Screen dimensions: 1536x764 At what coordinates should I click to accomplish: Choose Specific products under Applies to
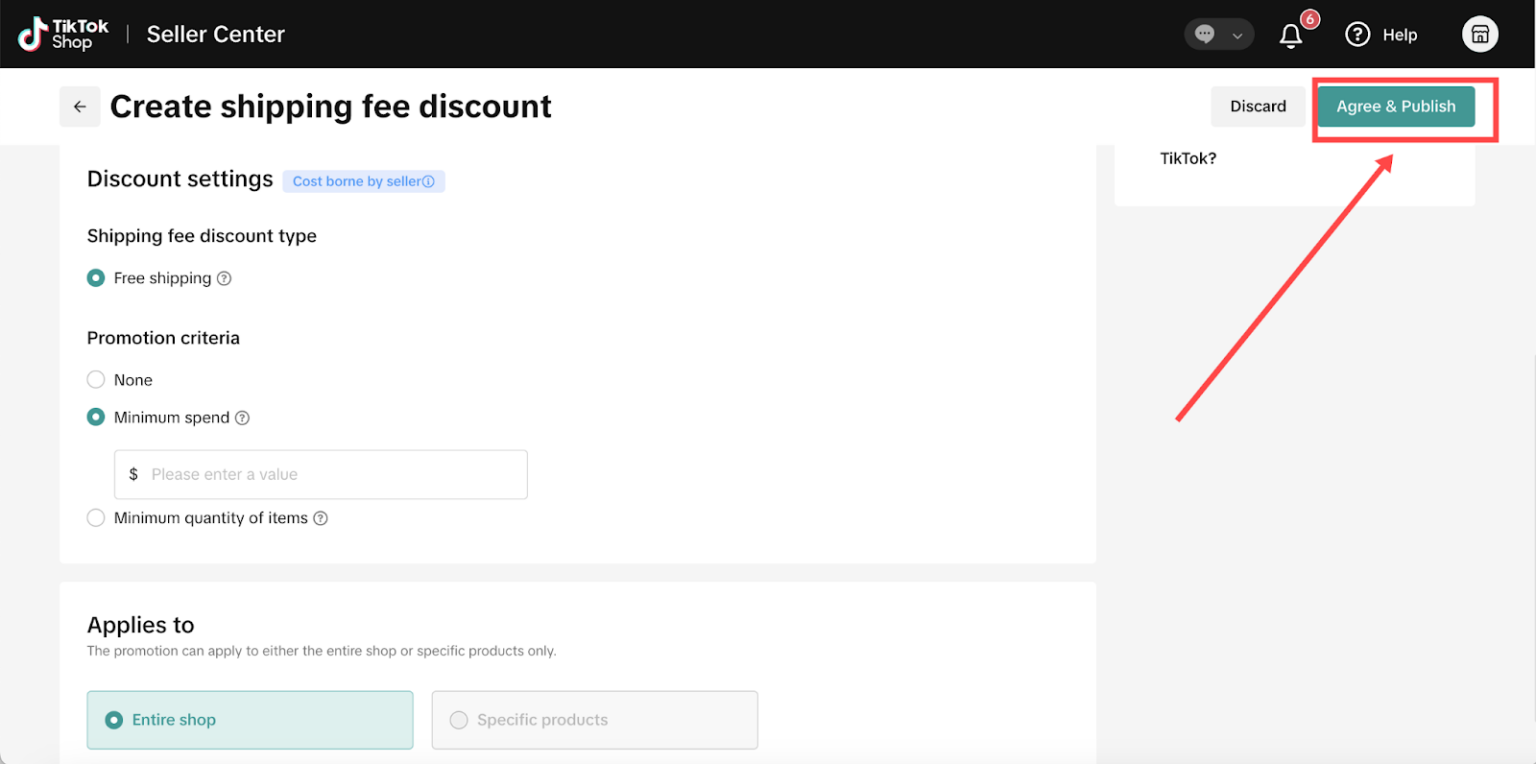click(594, 719)
